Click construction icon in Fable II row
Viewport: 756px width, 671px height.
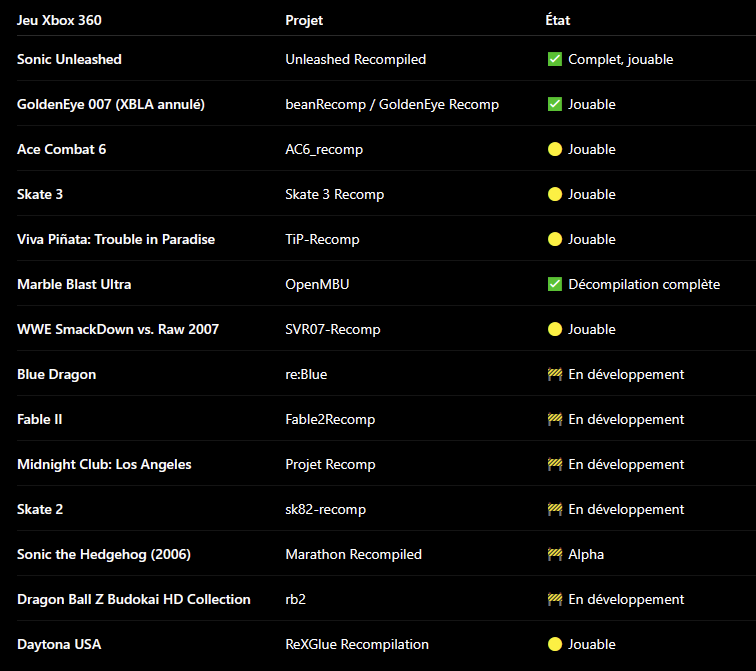[x=555, y=419]
